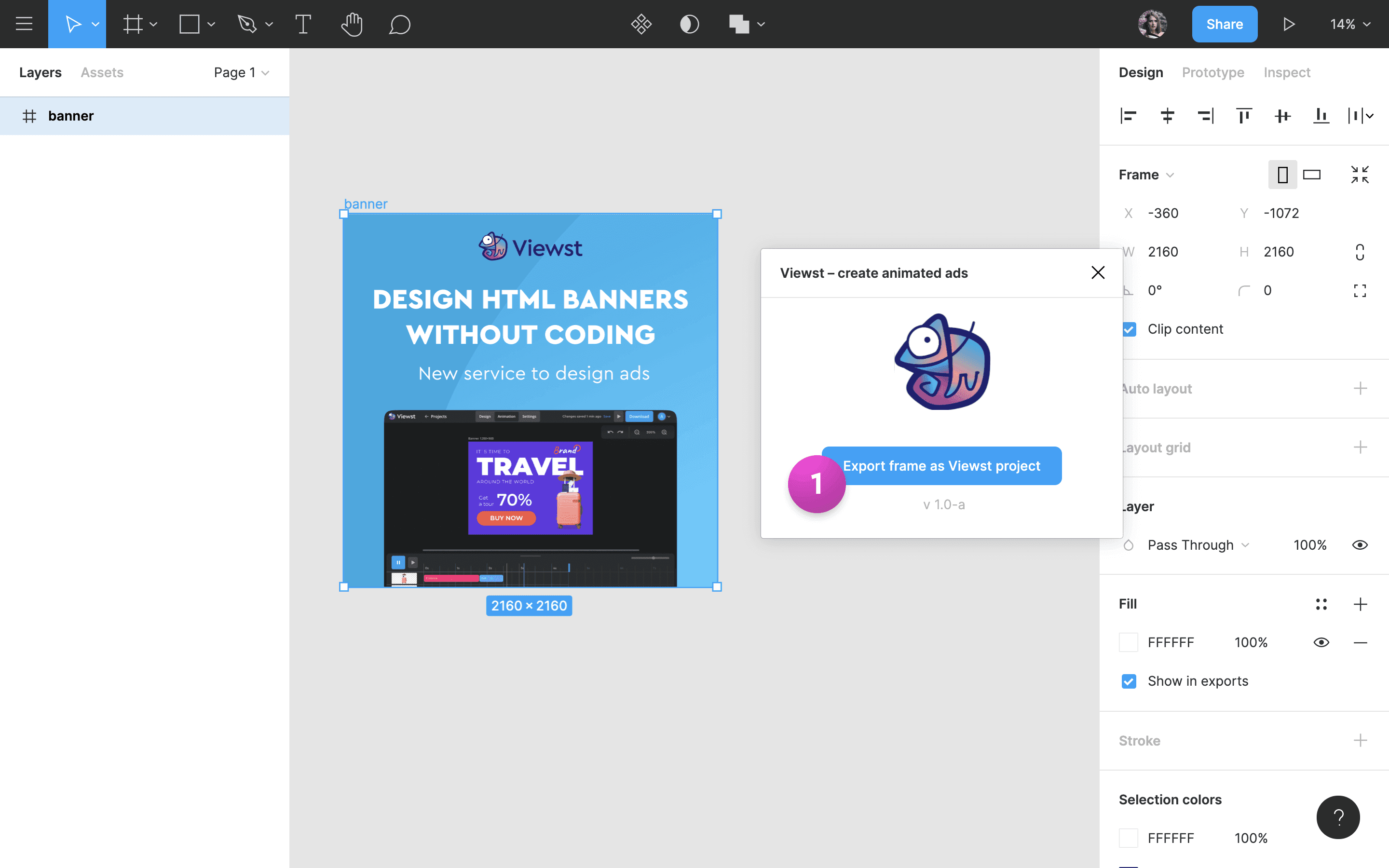
Task: Switch to the Prototype tab
Action: [1213, 72]
